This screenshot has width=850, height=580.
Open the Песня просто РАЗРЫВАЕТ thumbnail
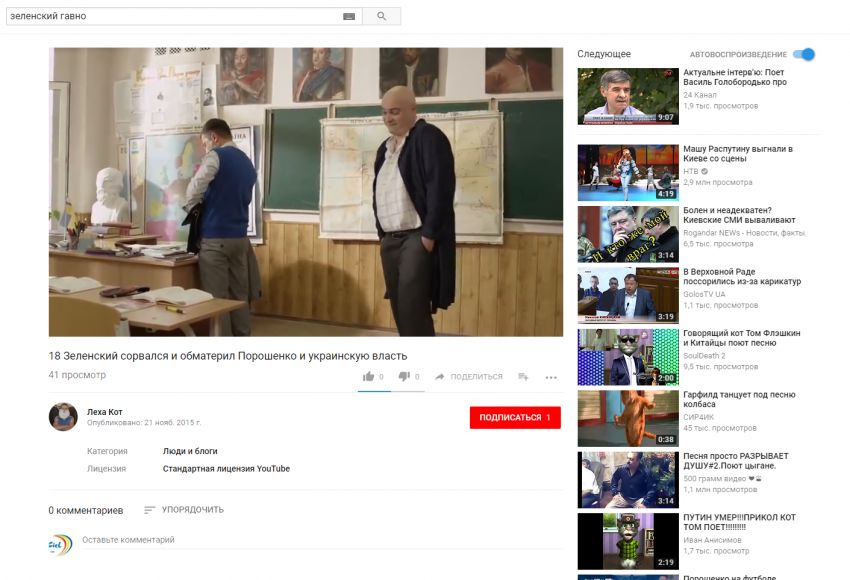pos(628,480)
